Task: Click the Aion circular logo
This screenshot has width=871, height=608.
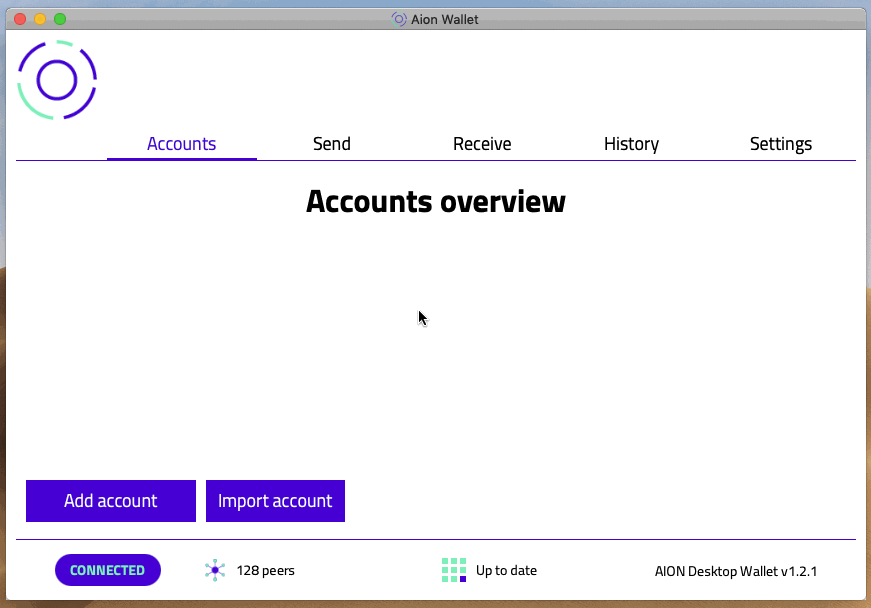Action: tap(57, 80)
